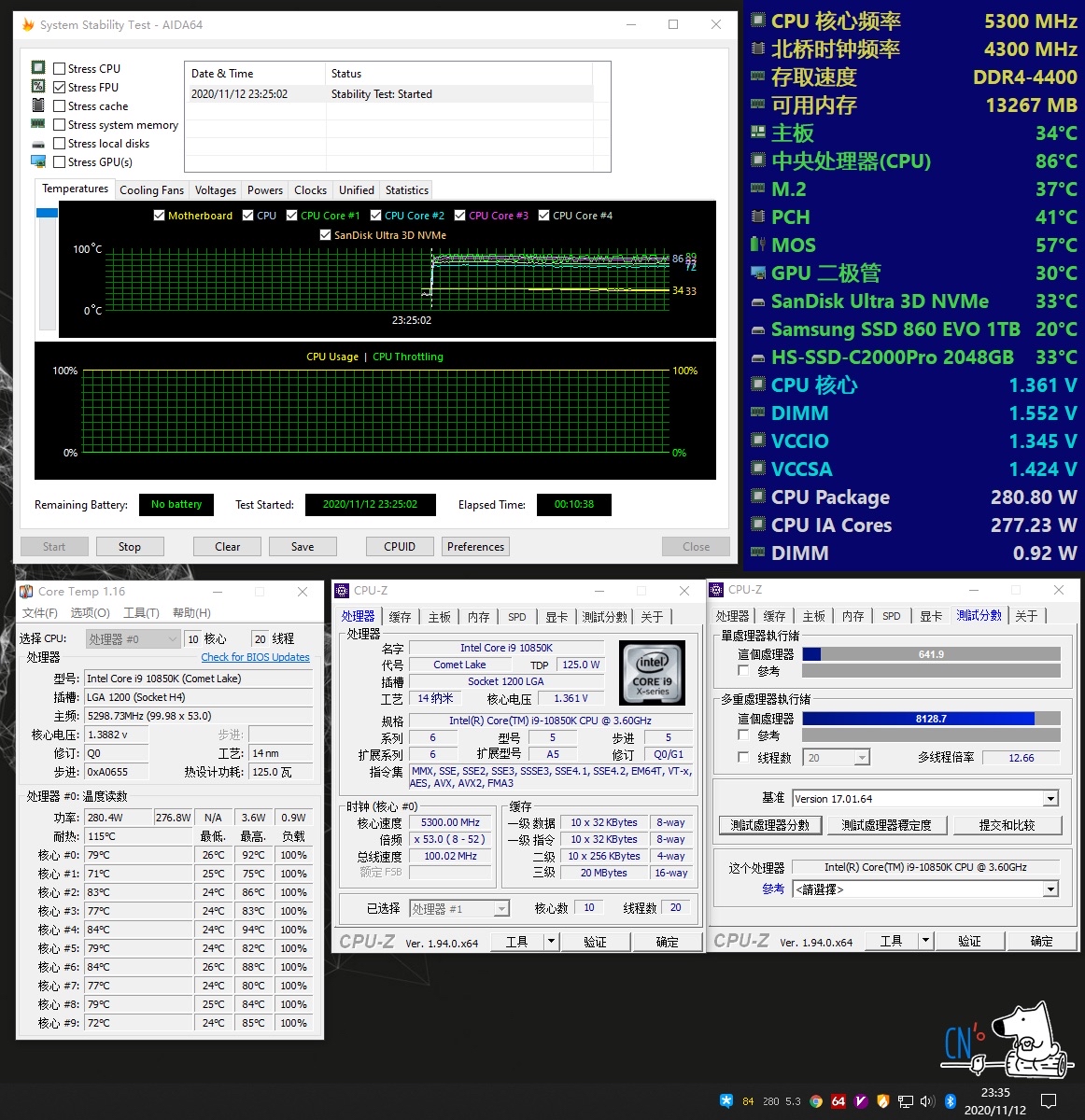Image resolution: width=1085 pixels, height=1120 pixels.
Task: Enable the Stress CPU checkbox
Action: click(x=60, y=68)
